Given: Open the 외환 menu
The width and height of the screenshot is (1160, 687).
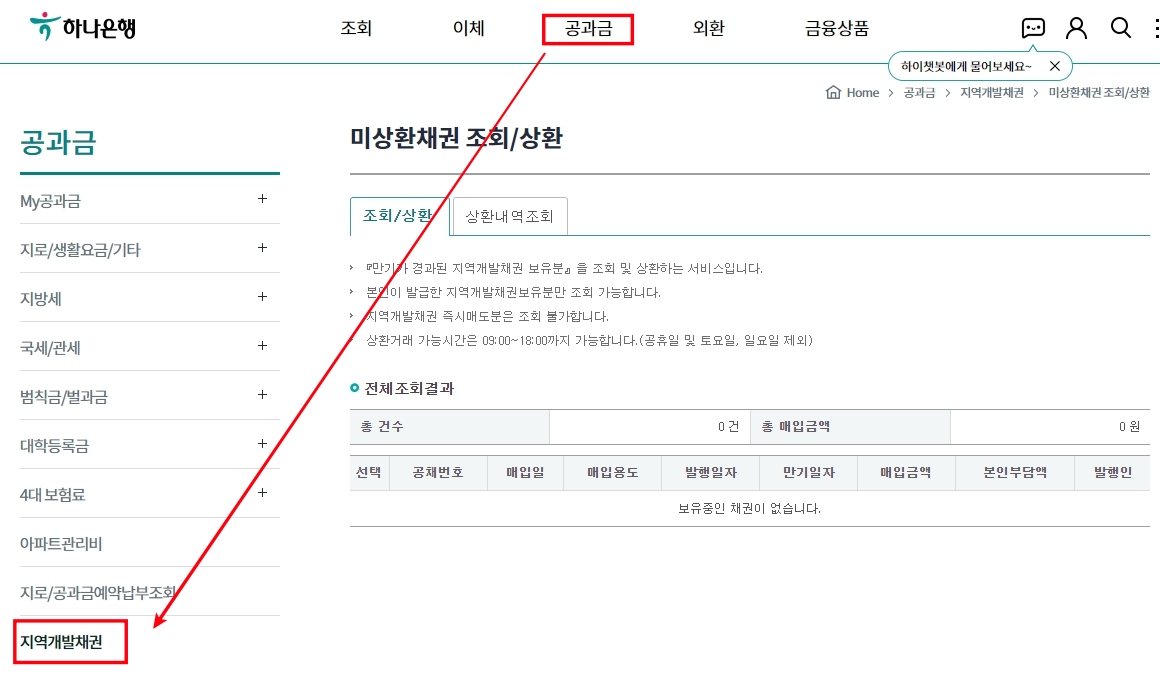Looking at the screenshot, I should tap(708, 29).
